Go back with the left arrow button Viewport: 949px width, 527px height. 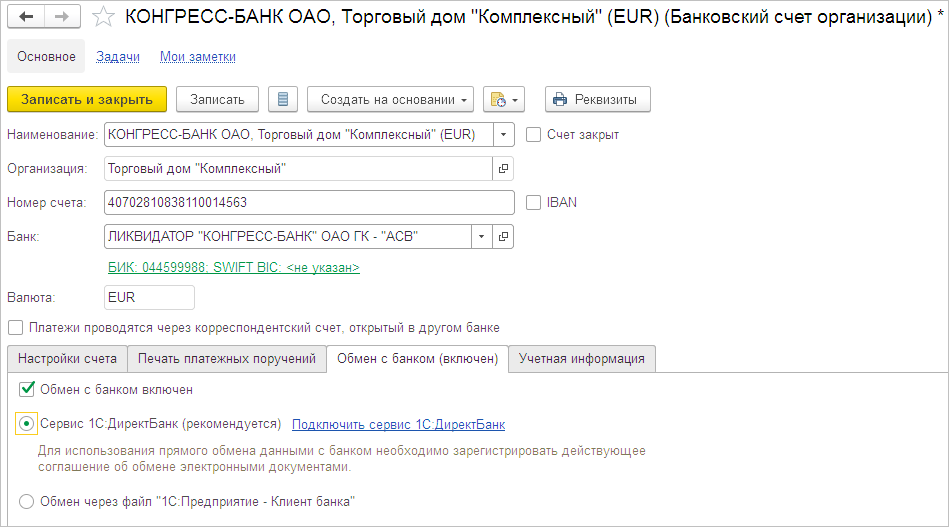click(25, 17)
